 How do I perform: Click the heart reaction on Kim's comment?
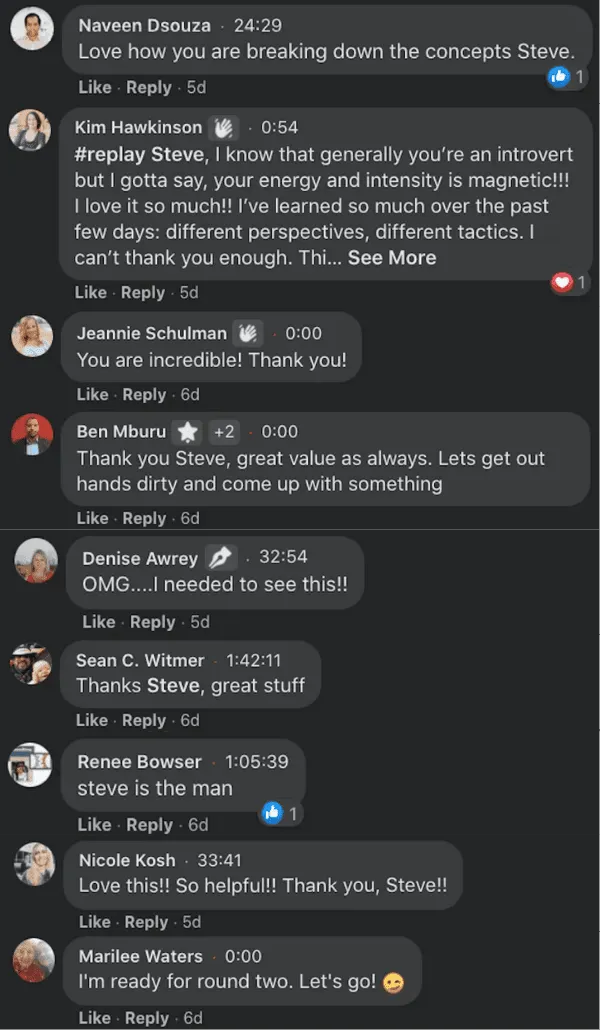[562, 283]
